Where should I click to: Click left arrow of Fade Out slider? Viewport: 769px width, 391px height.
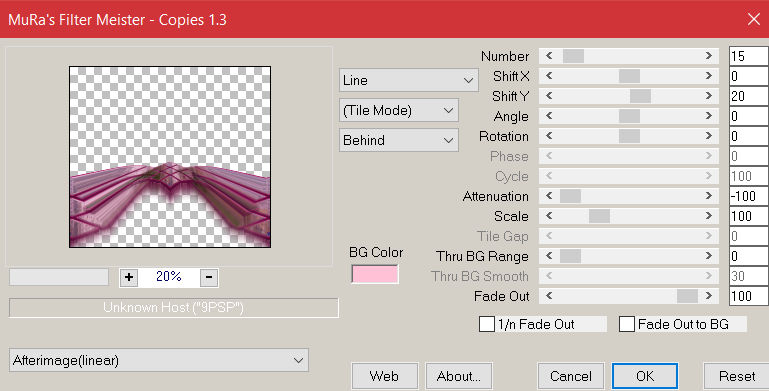pos(549,296)
